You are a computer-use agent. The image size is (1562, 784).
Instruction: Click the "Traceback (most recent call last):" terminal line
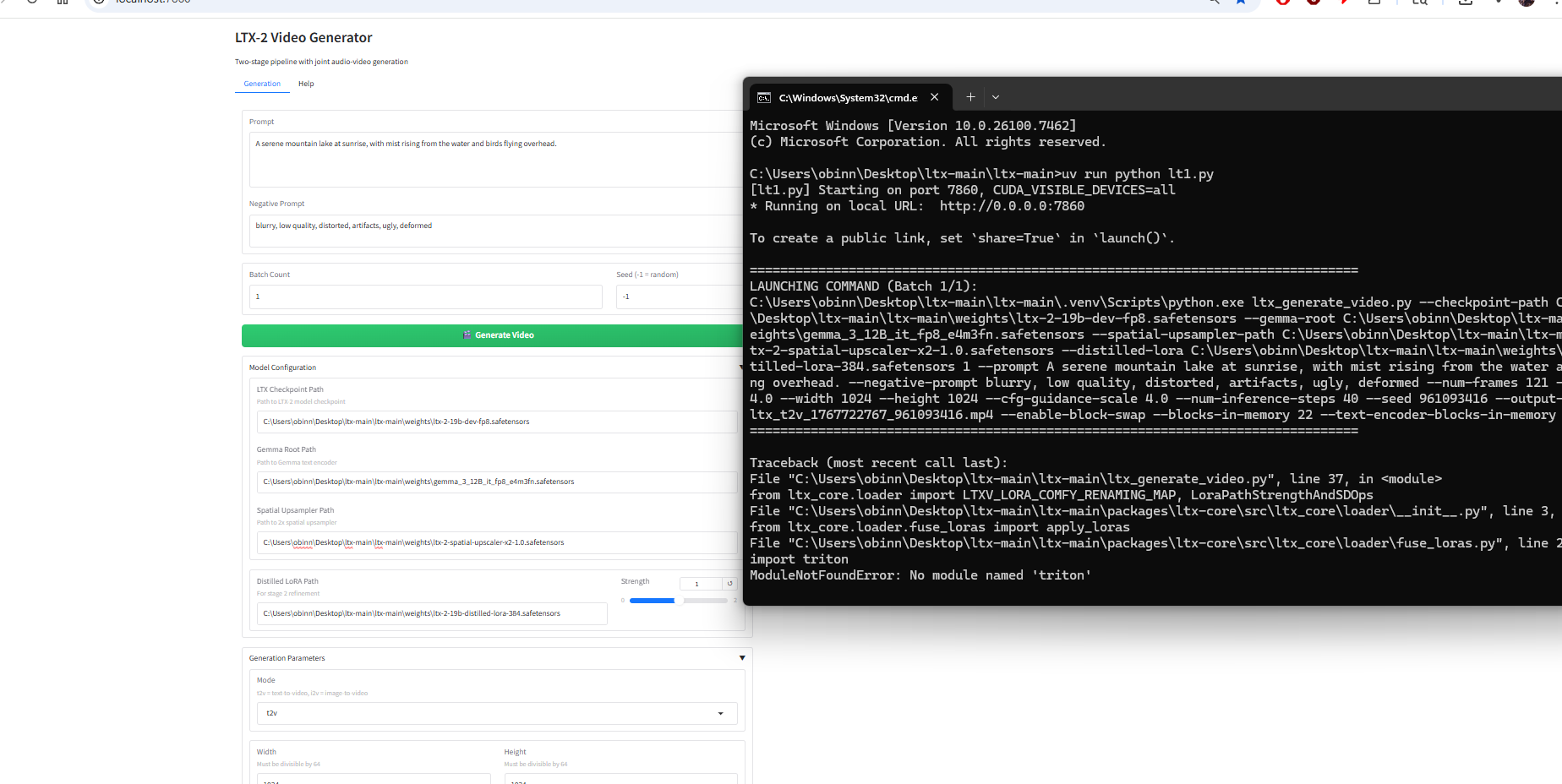point(878,463)
